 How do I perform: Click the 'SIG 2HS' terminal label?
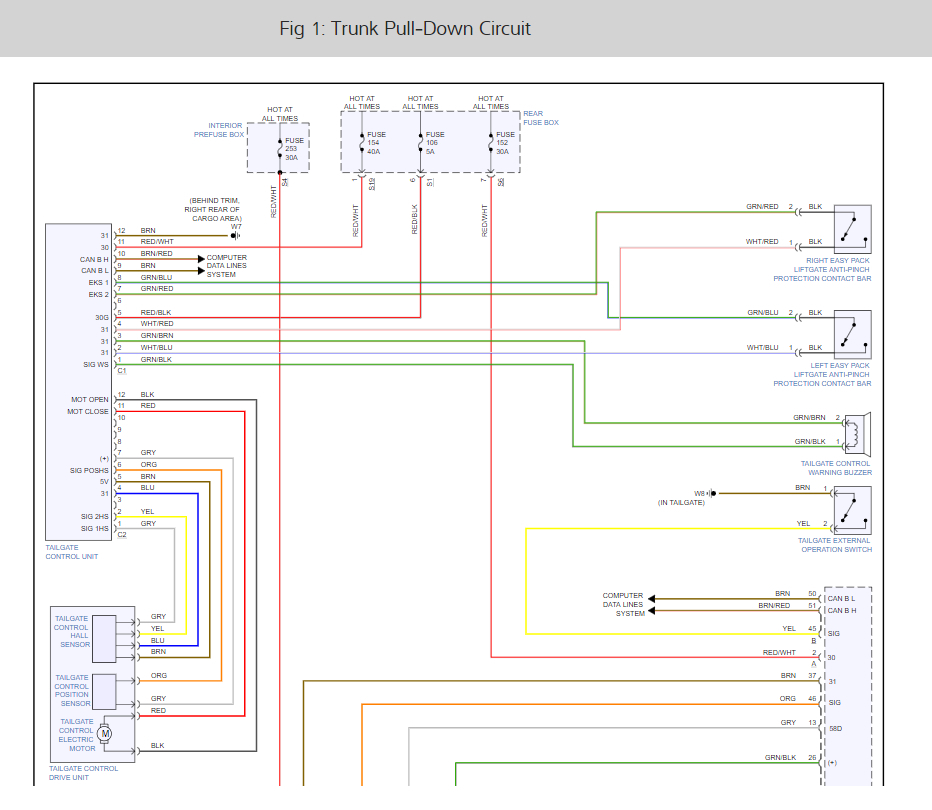coord(95,516)
